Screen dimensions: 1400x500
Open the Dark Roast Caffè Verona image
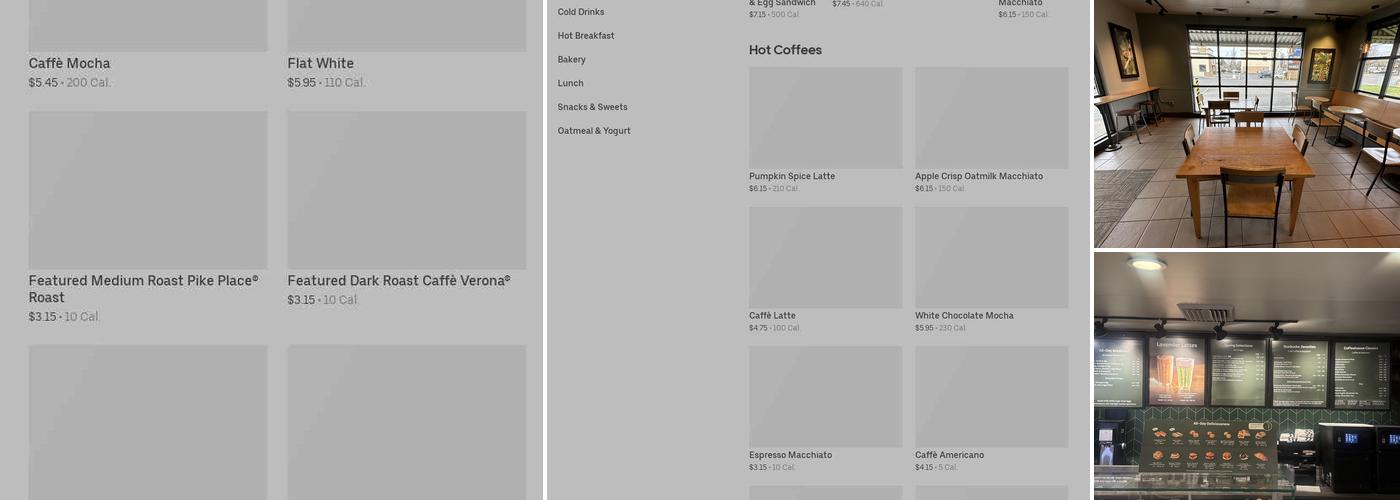click(x=407, y=190)
